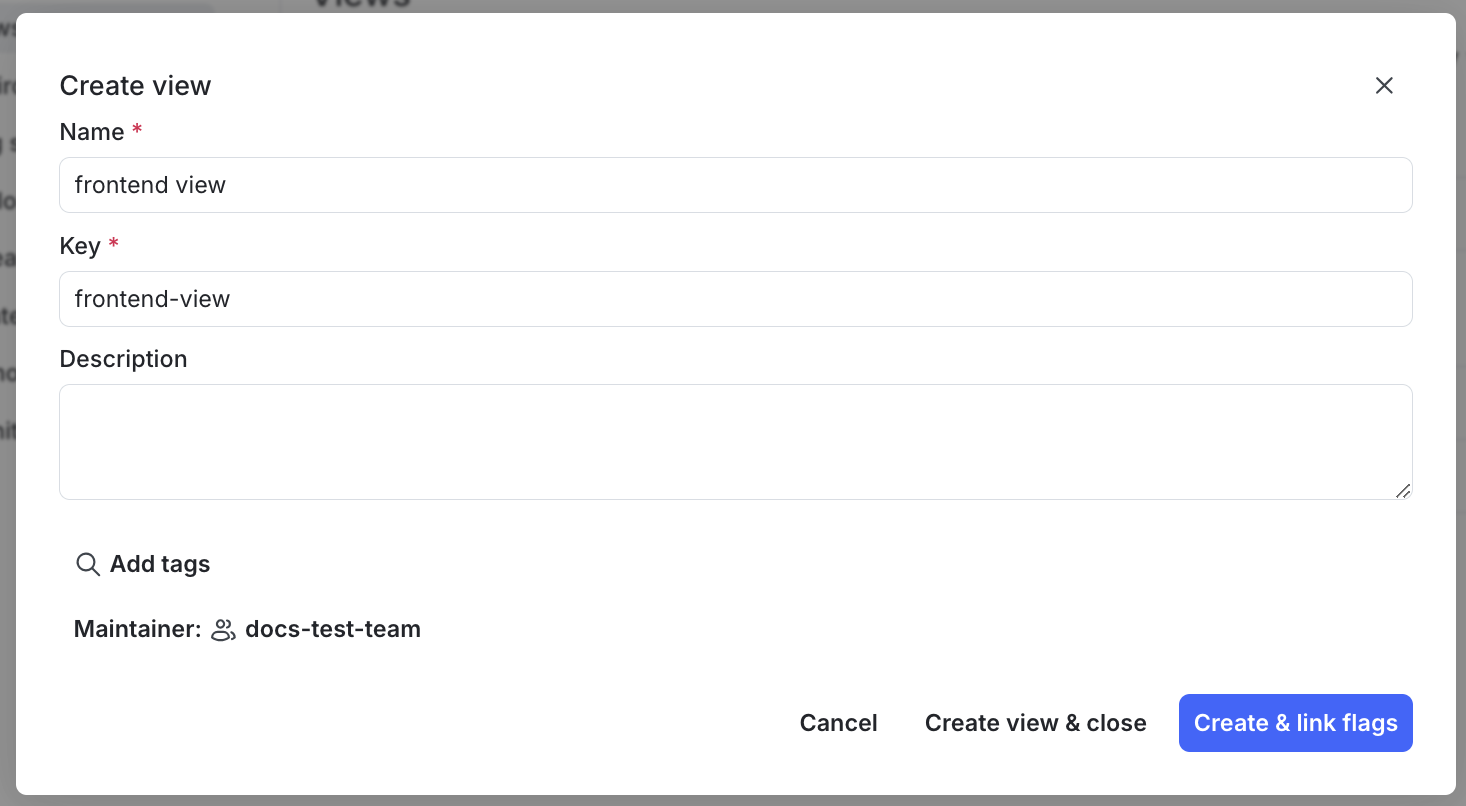This screenshot has height=806, width=1466.
Task: Click the Description textarea resize handle
Action: click(x=1404, y=491)
